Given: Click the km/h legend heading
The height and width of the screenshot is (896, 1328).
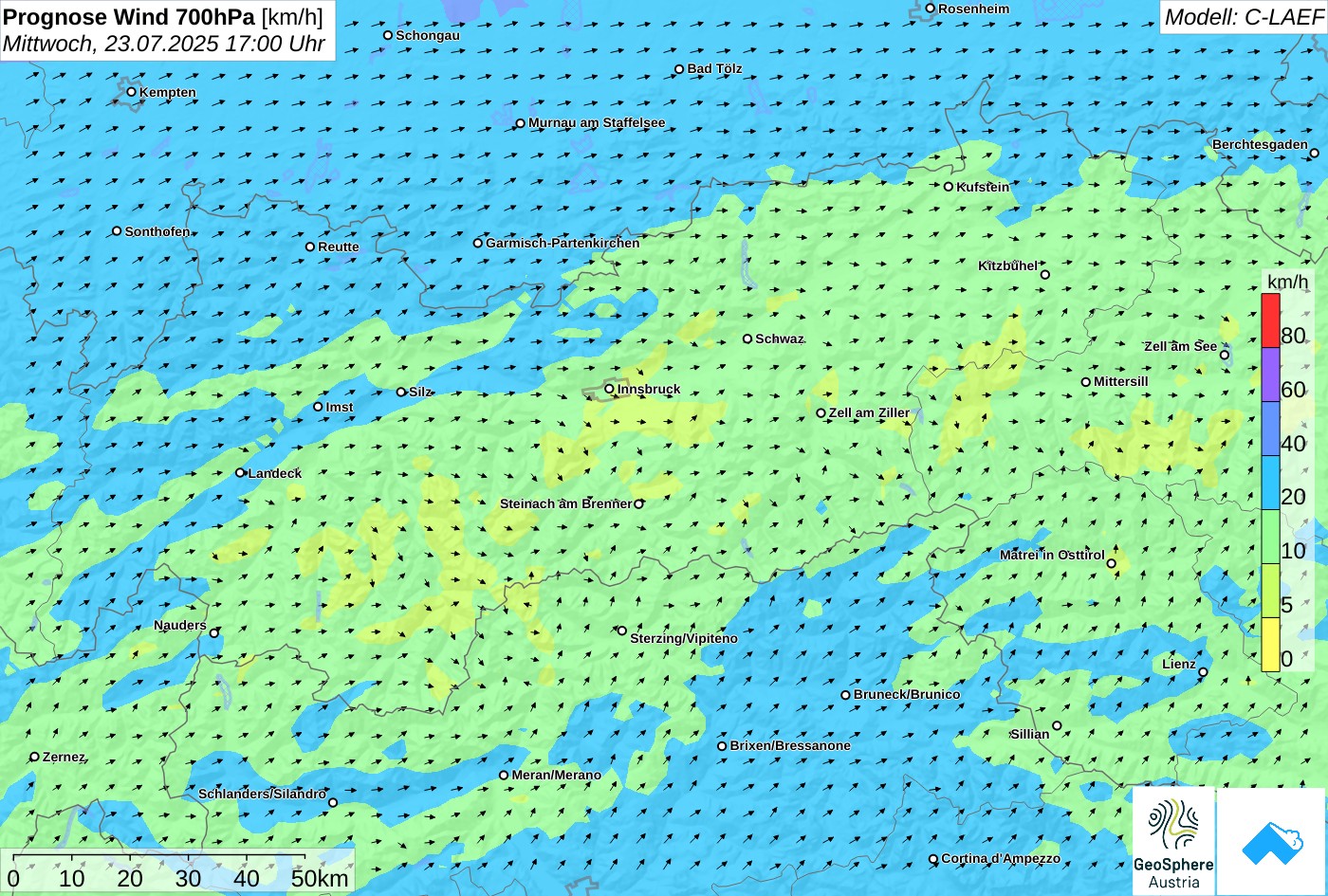Looking at the screenshot, I should point(1287,282).
